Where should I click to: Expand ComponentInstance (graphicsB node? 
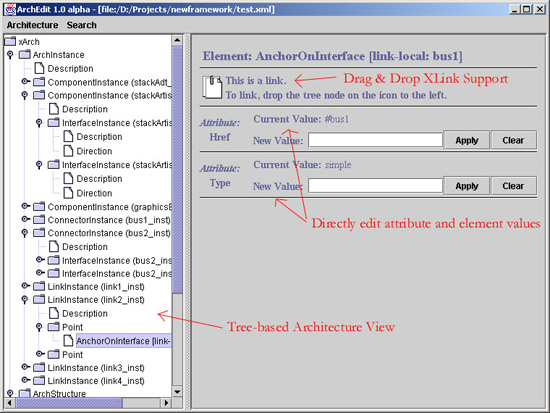click(x=25, y=206)
